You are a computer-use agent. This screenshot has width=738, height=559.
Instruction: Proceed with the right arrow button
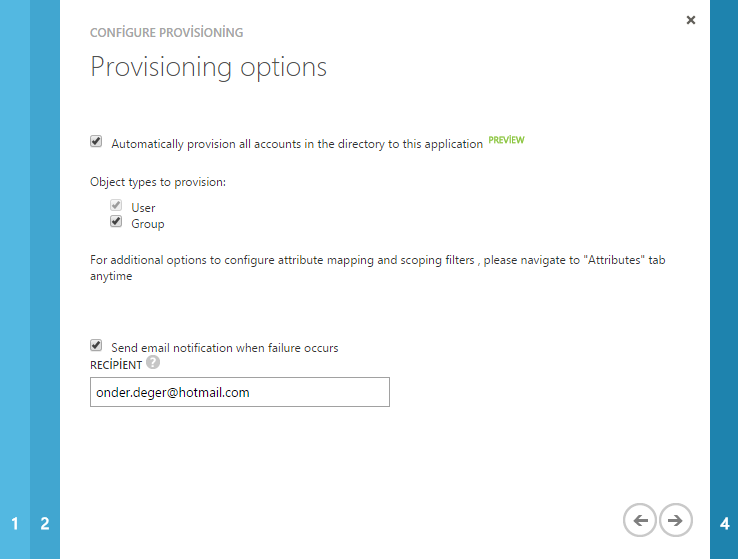676,519
